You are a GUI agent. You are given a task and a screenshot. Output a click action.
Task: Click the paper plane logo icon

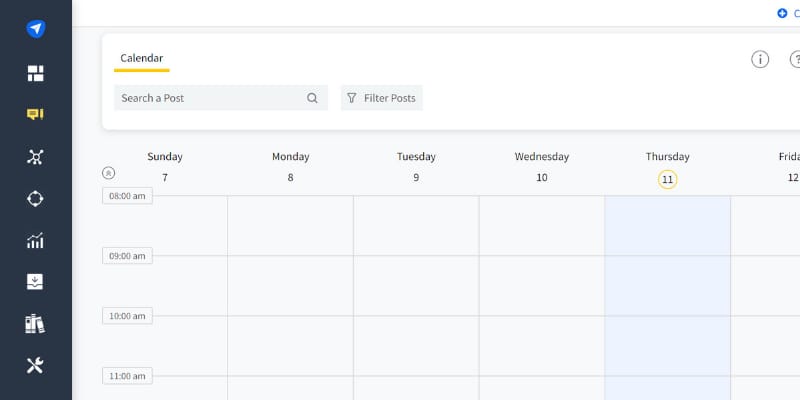coord(35,29)
